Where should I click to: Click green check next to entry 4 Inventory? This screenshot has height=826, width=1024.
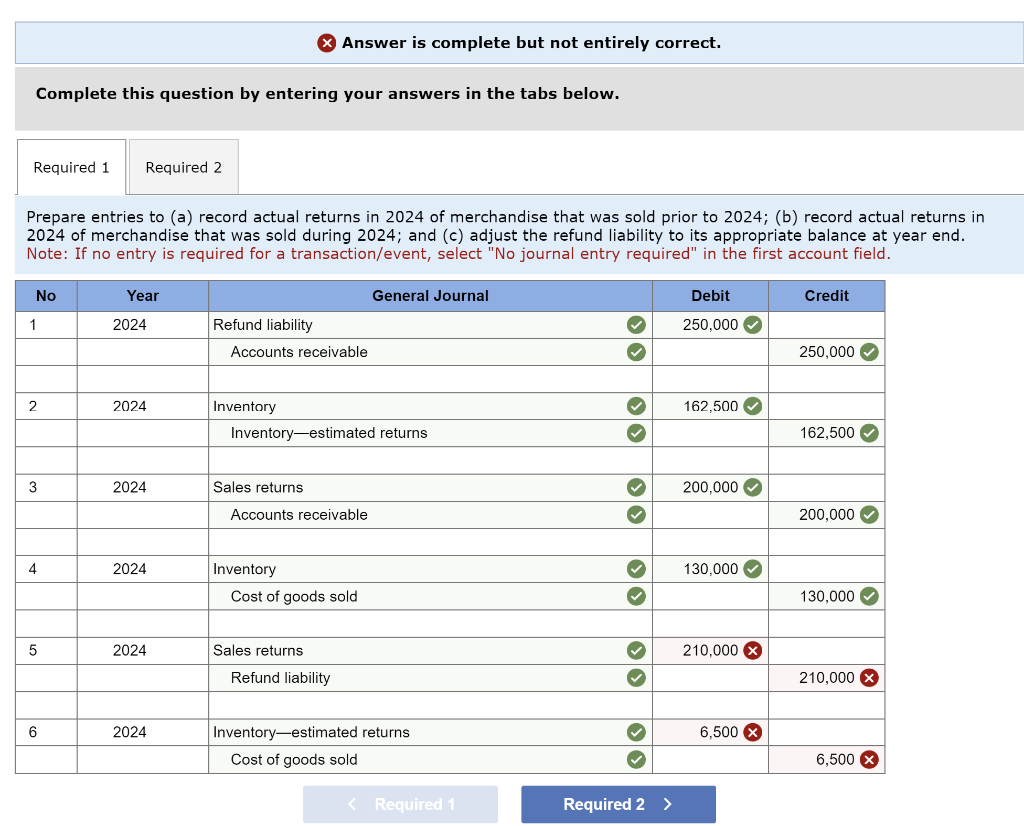(636, 569)
